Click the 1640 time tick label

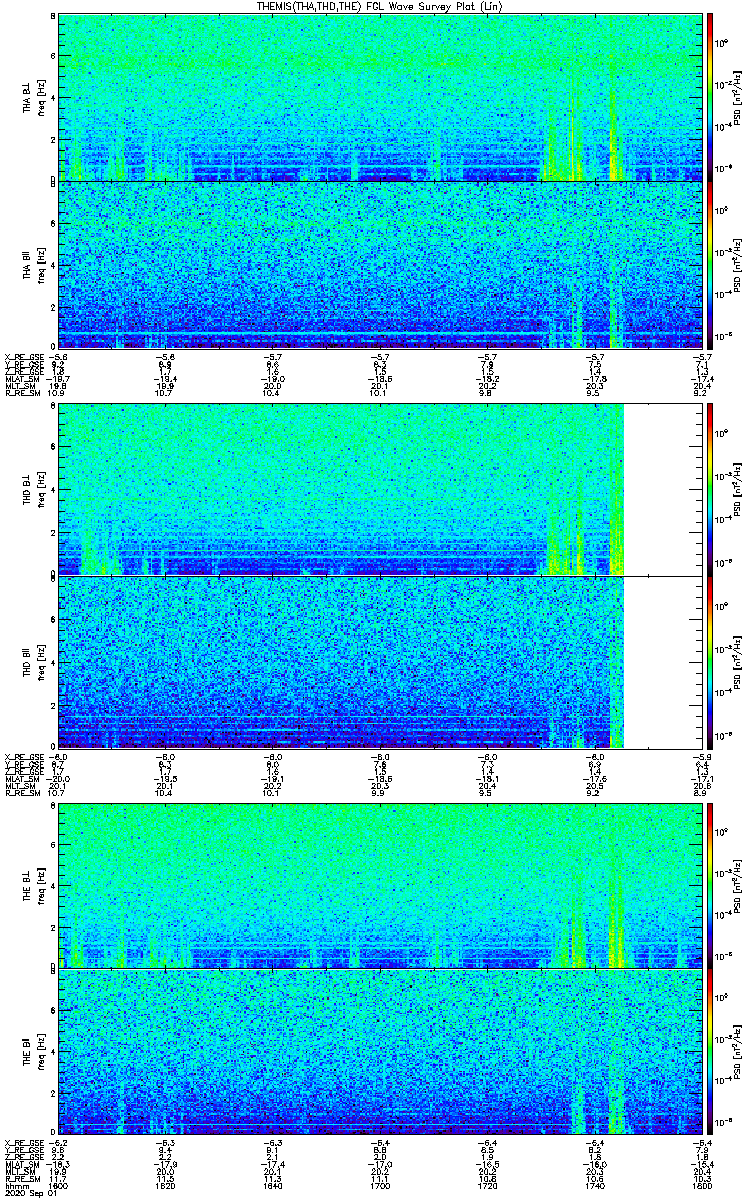275,1186
